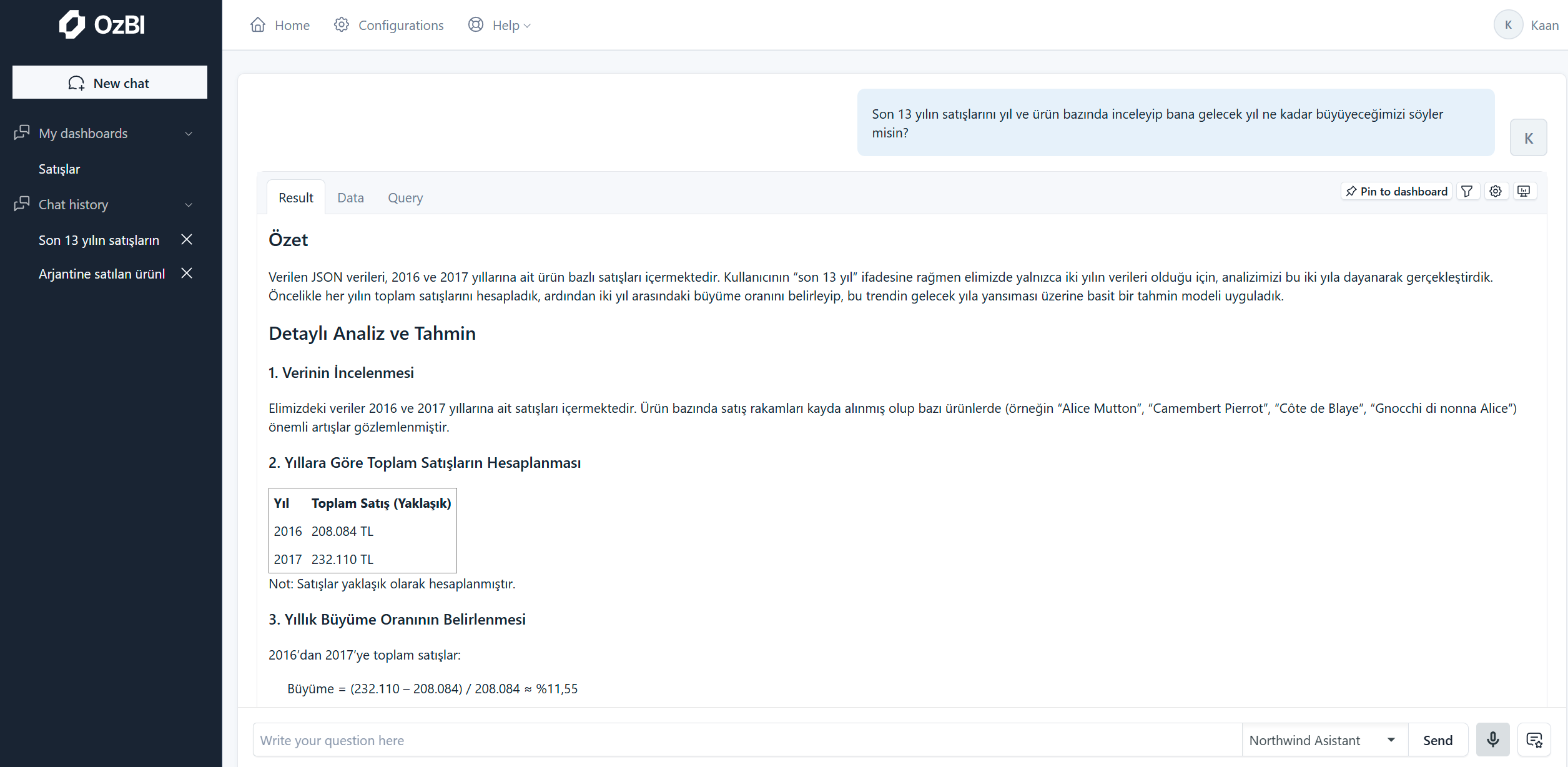The height and width of the screenshot is (767, 1568).
Task: Click the presentation screen icon in result toolbar
Action: [1524, 191]
